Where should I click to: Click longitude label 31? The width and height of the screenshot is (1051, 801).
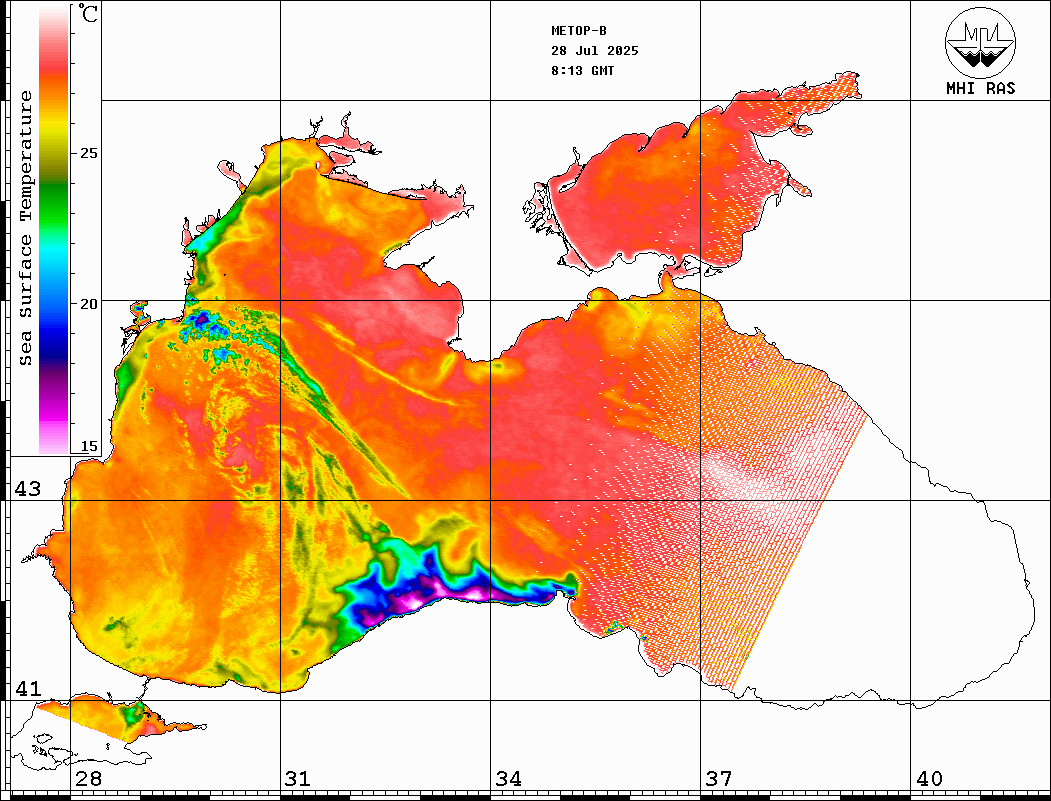298,779
